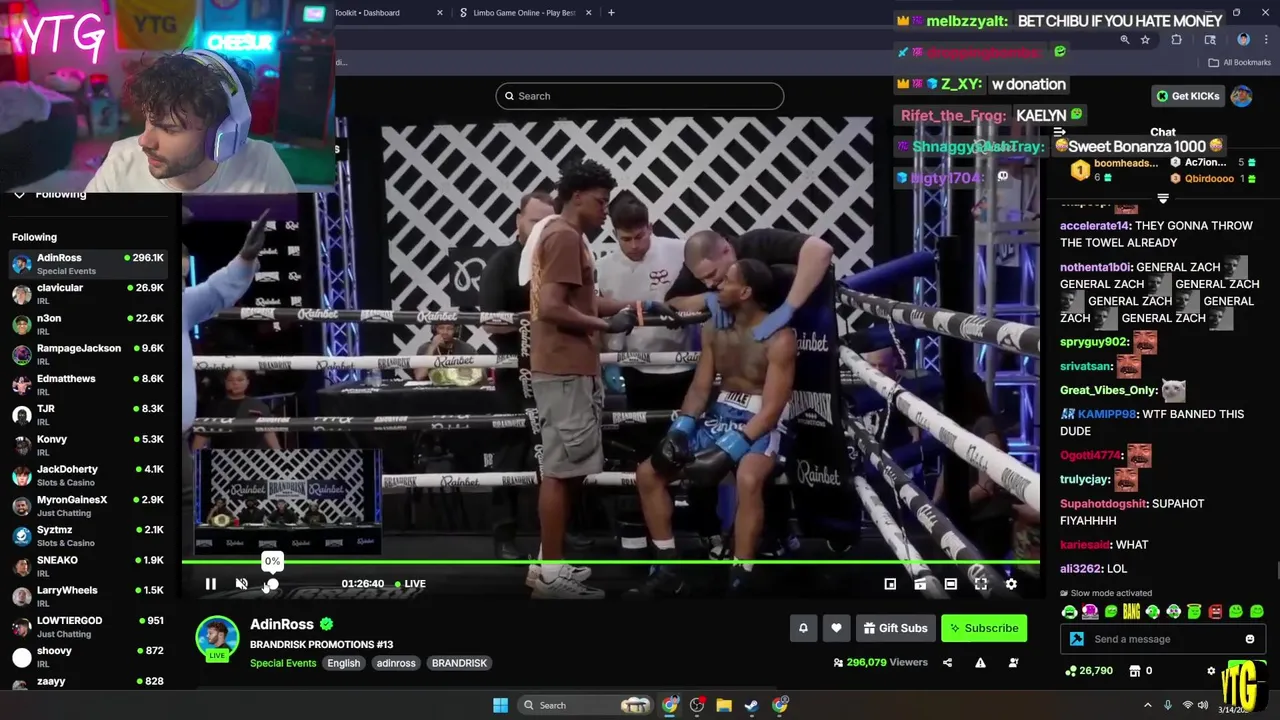Open mini player picture-in-picture icon
The image size is (1280, 720).
click(890, 584)
